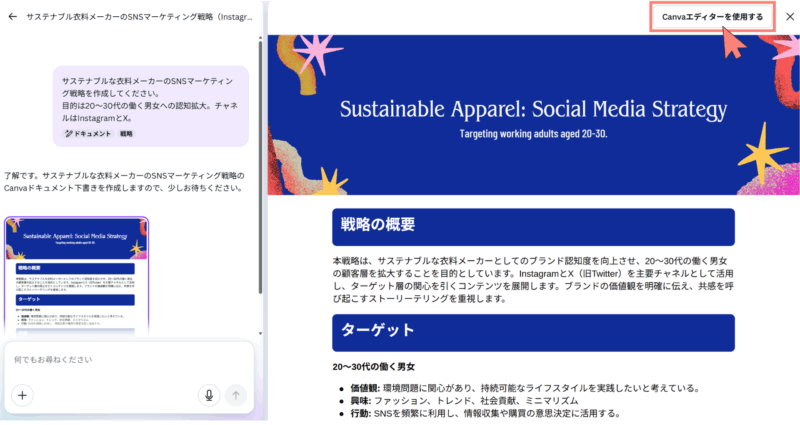Viewport: 800px width, 425px height.
Task: Activate the microphone voice input button
Action: tap(209, 394)
